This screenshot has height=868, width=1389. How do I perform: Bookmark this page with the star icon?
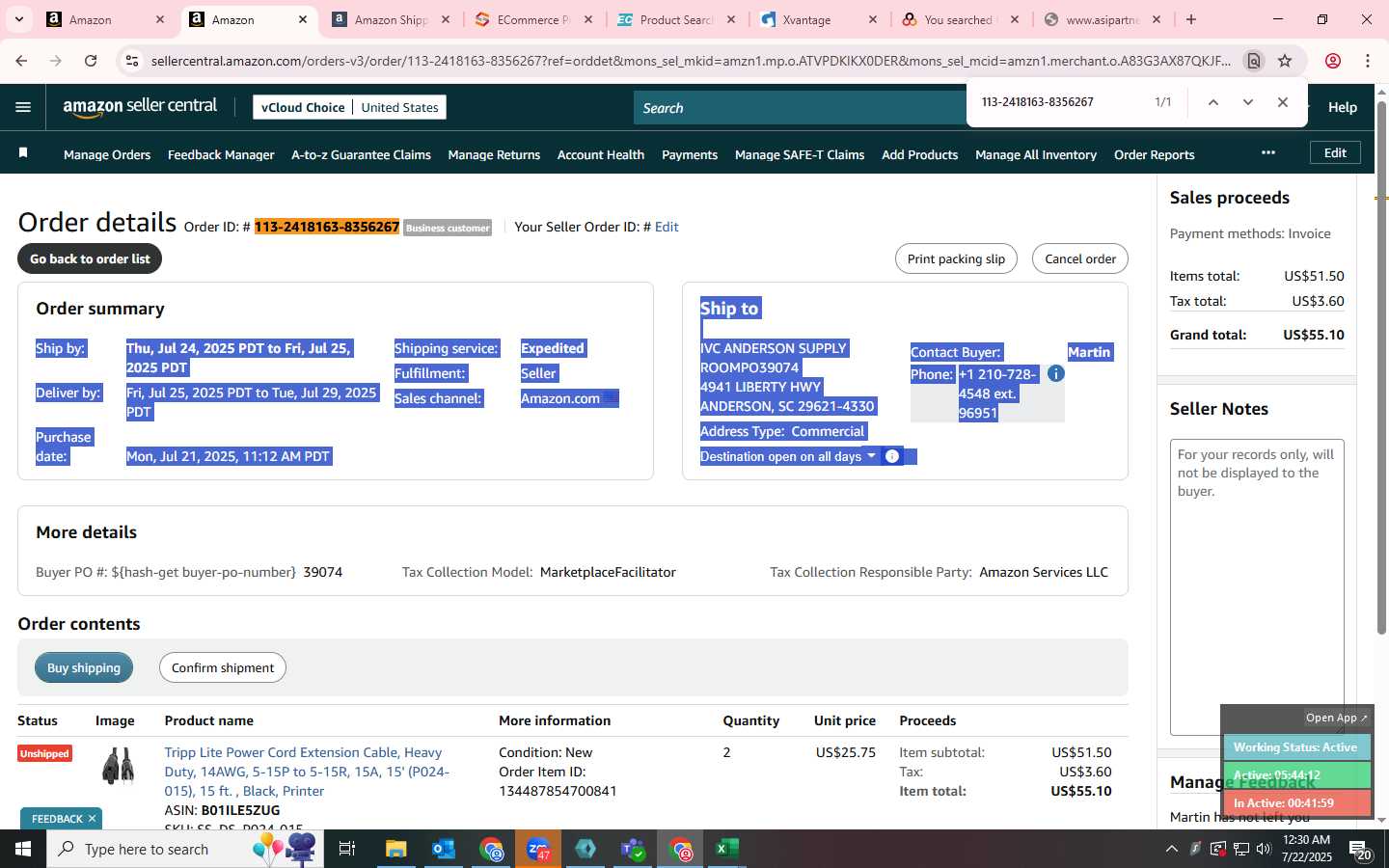tap(1285, 61)
